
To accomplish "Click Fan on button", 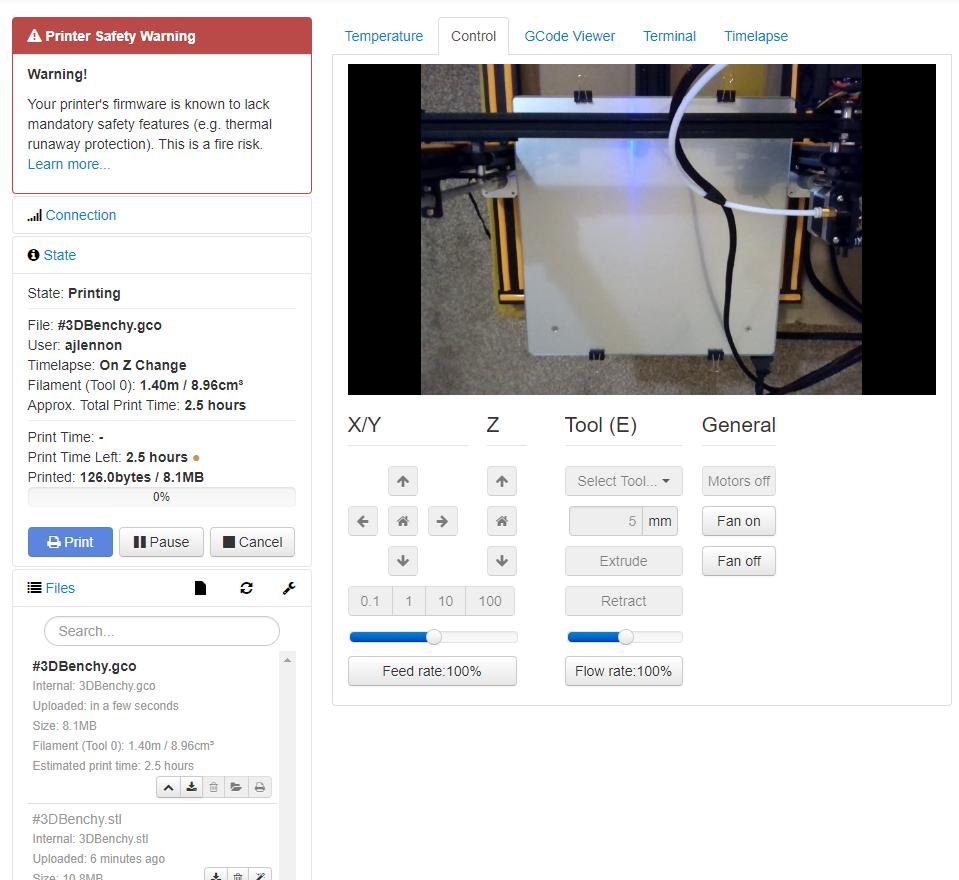I will pyautogui.click(x=739, y=521).
